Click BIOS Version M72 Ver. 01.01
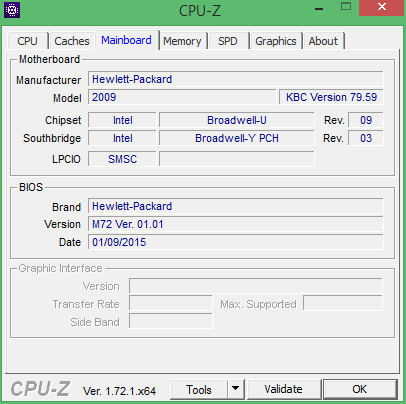 tap(236, 224)
